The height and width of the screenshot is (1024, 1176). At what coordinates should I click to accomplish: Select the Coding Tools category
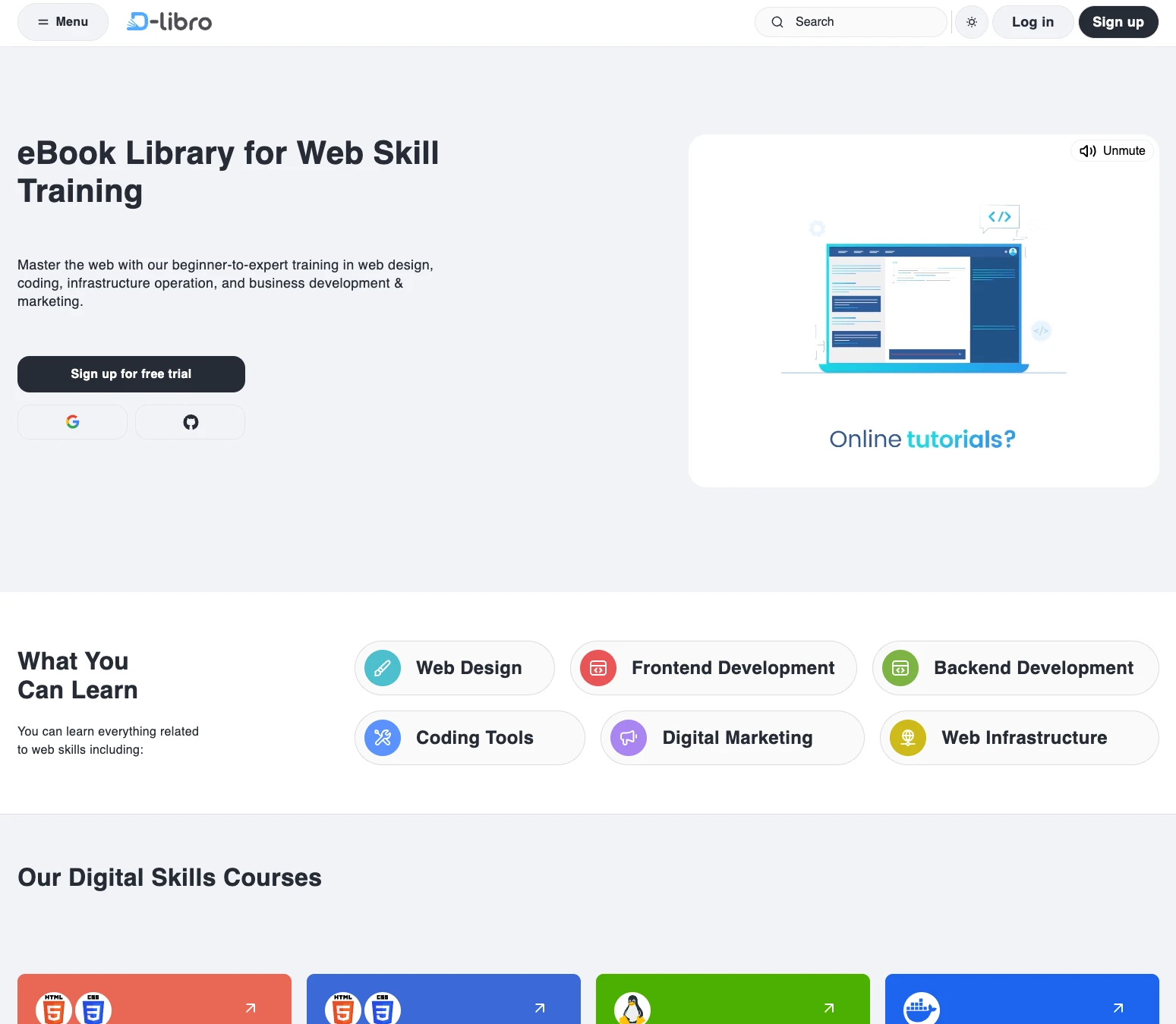[x=469, y=738]
